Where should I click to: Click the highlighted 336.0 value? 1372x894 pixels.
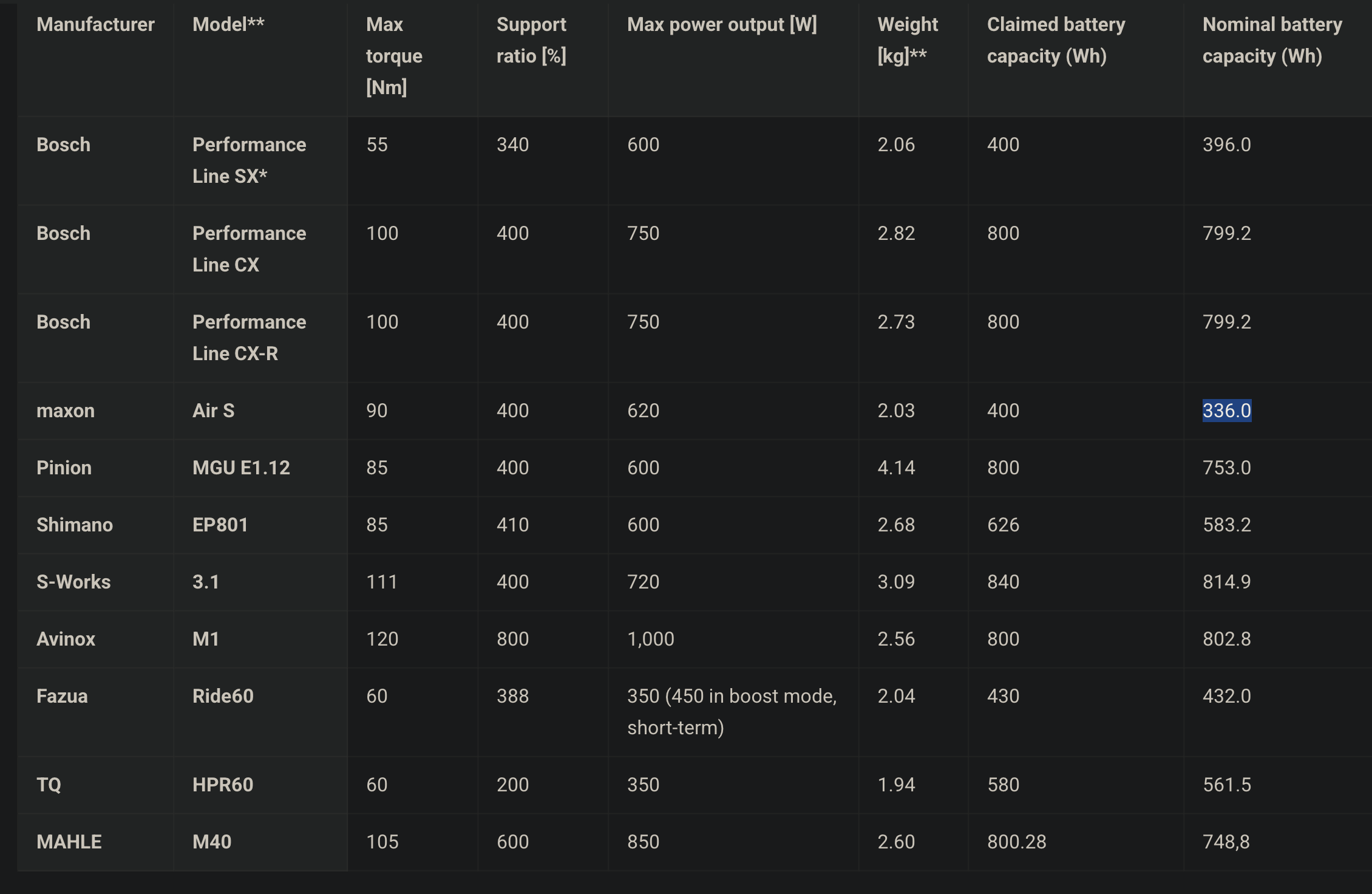(x=1227, y=411)
